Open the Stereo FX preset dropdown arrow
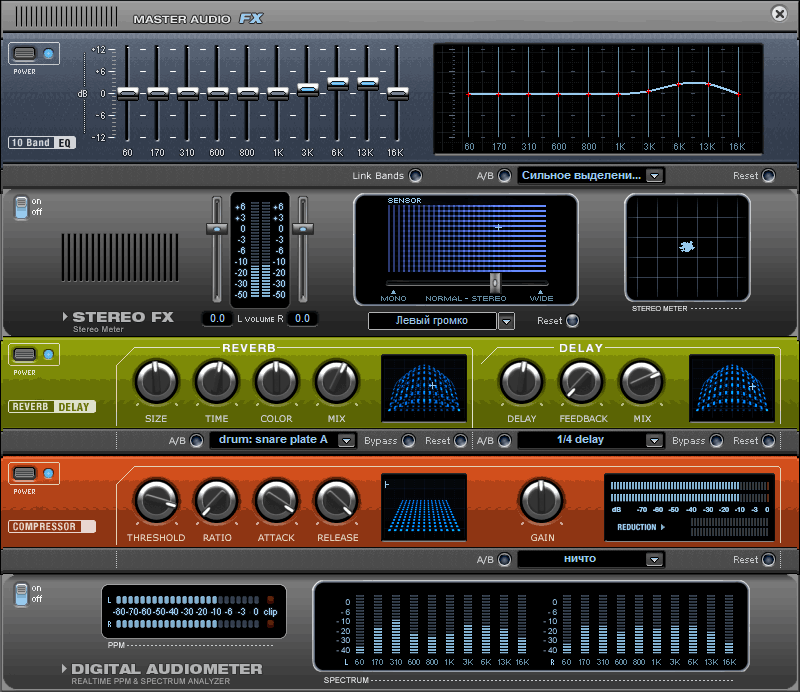The width and height of the screenshot is (800, 692). [506, 322]
